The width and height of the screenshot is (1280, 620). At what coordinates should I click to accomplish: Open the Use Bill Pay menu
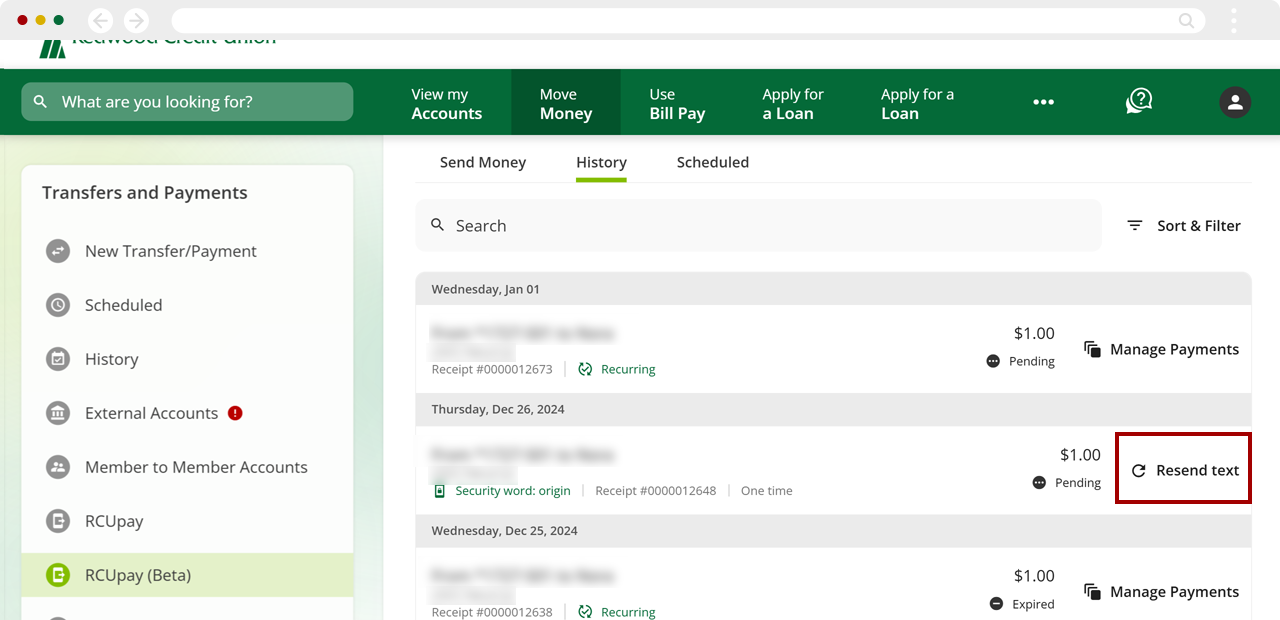(677, 104)
